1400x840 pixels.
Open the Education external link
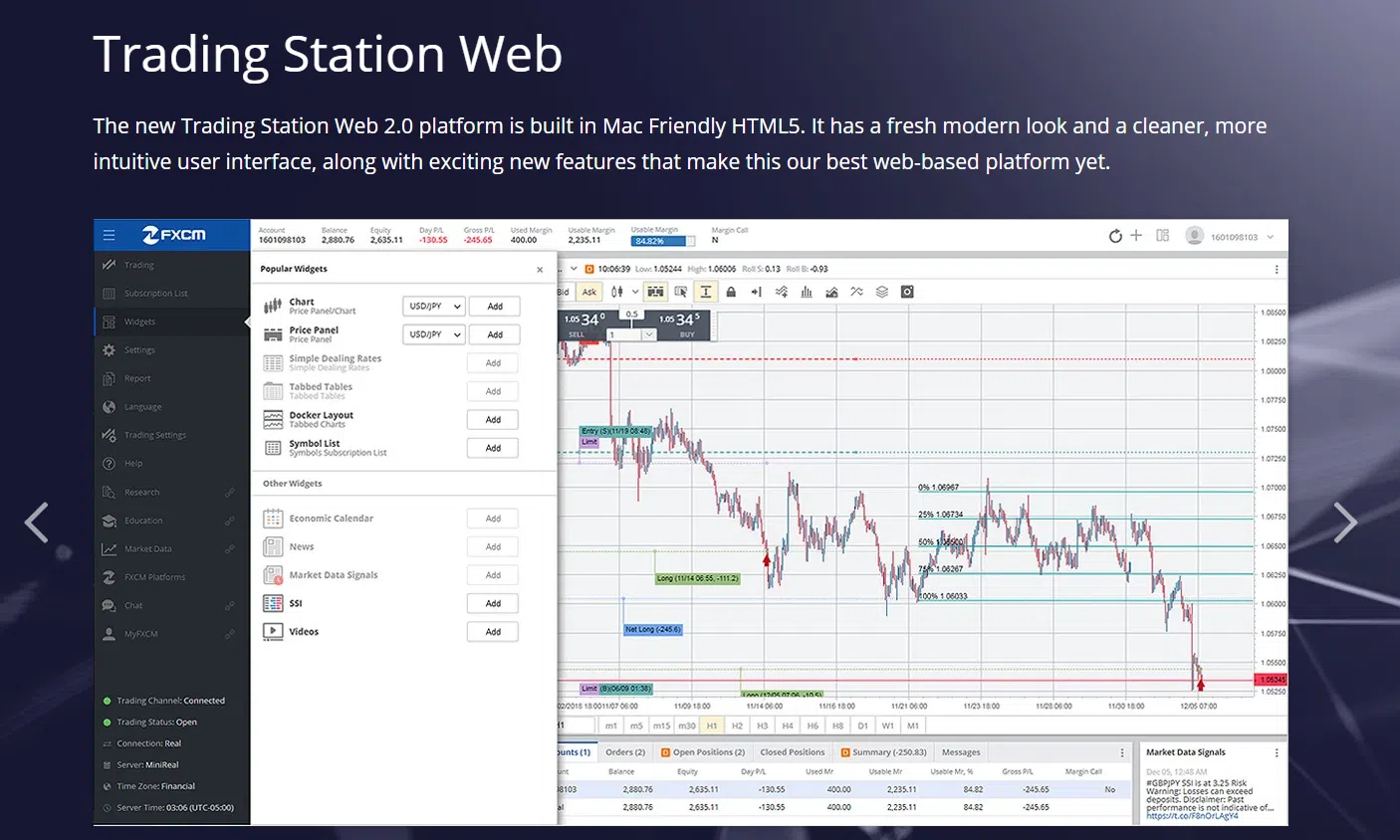230,521
